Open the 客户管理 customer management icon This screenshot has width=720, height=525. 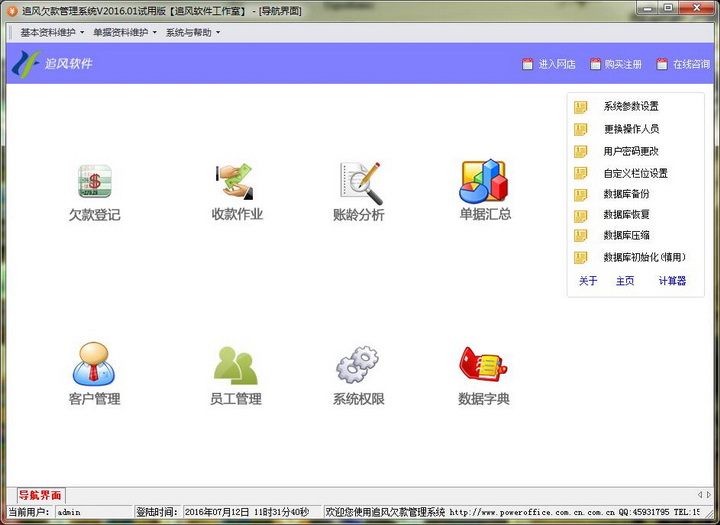click(94, 364)
